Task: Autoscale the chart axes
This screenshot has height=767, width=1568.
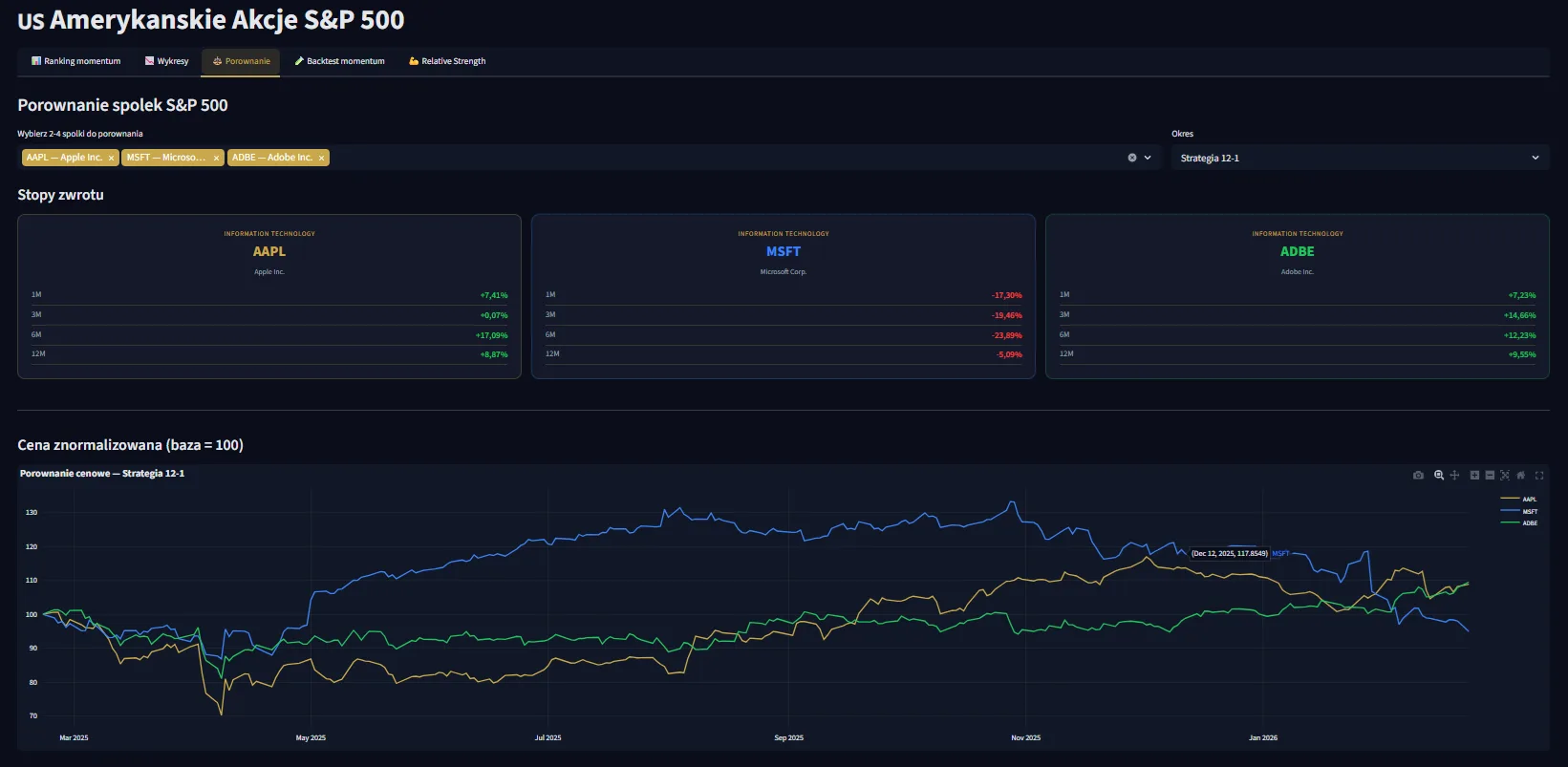Action: coord(1505,475)
